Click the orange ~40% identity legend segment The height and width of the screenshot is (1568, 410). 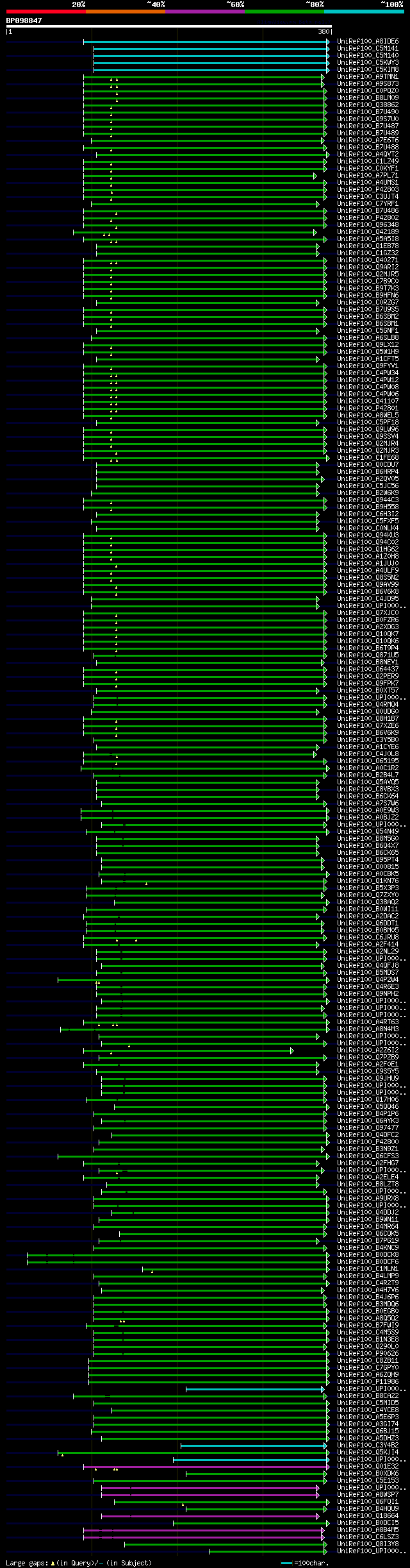click(x=125, y=12)
